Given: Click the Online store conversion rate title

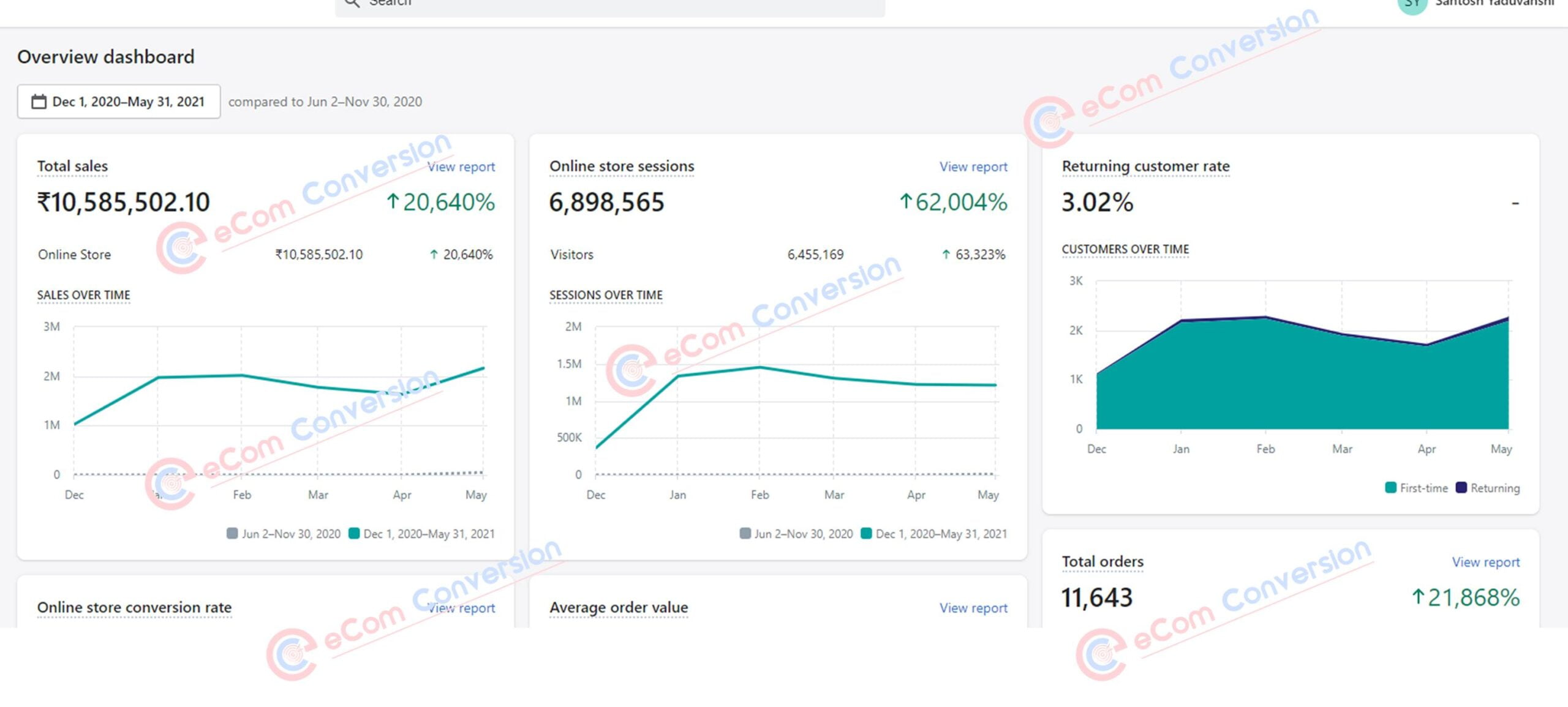Looking at the screenshot, I should pyautogui.click(x=134, y=607).
